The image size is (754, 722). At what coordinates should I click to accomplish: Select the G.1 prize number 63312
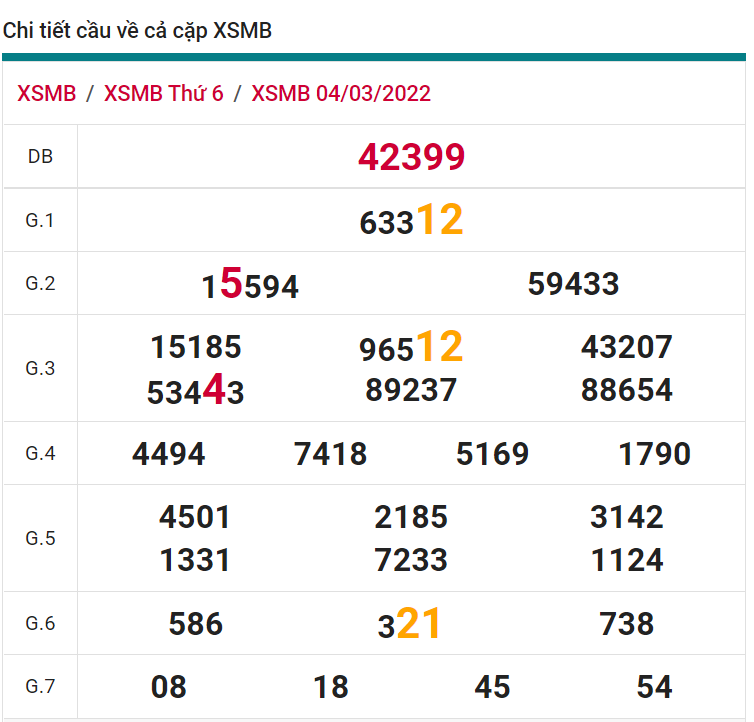[x=411, y=221]
